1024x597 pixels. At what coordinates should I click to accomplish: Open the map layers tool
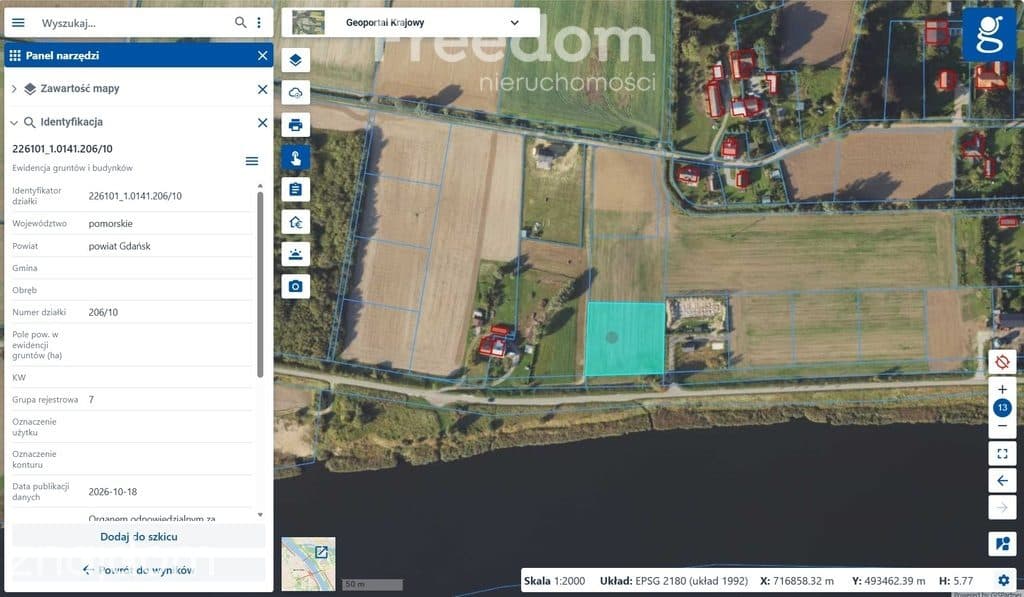(x=295, y=61)
